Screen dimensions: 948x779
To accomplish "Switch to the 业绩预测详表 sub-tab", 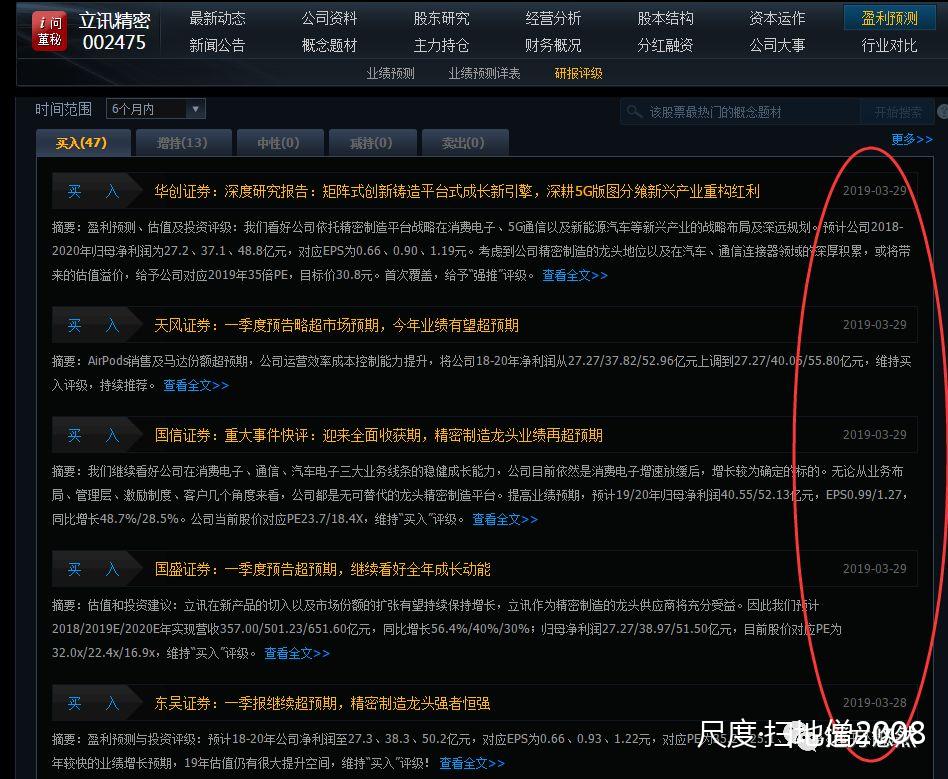I will point(484,73).
